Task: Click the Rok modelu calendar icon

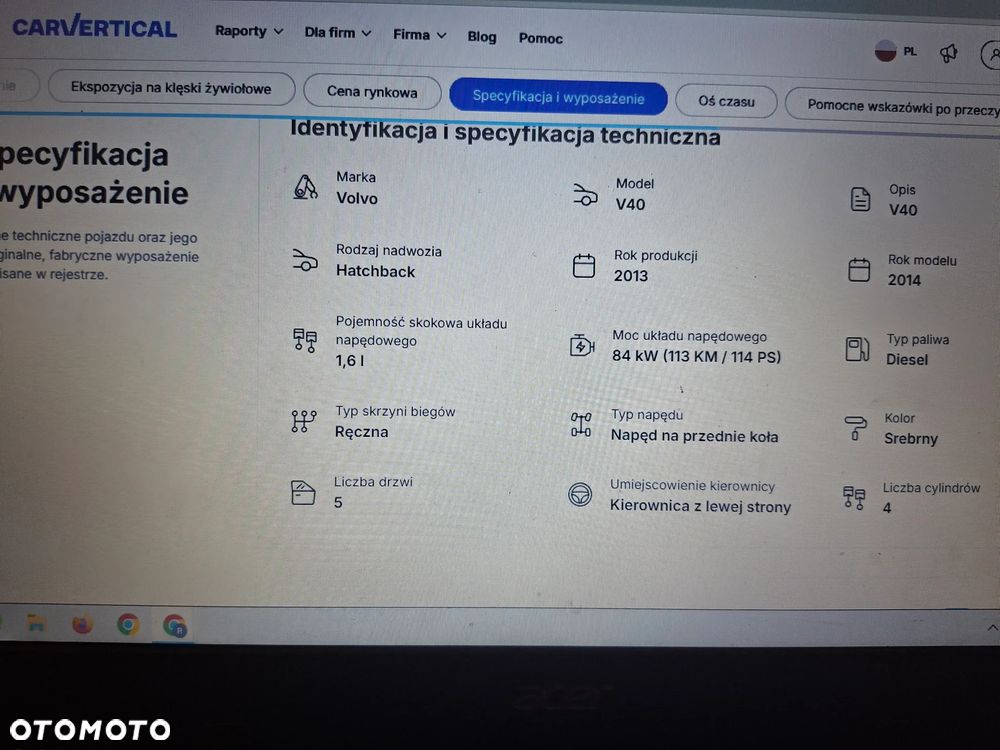Action: [x=859, y=269]
